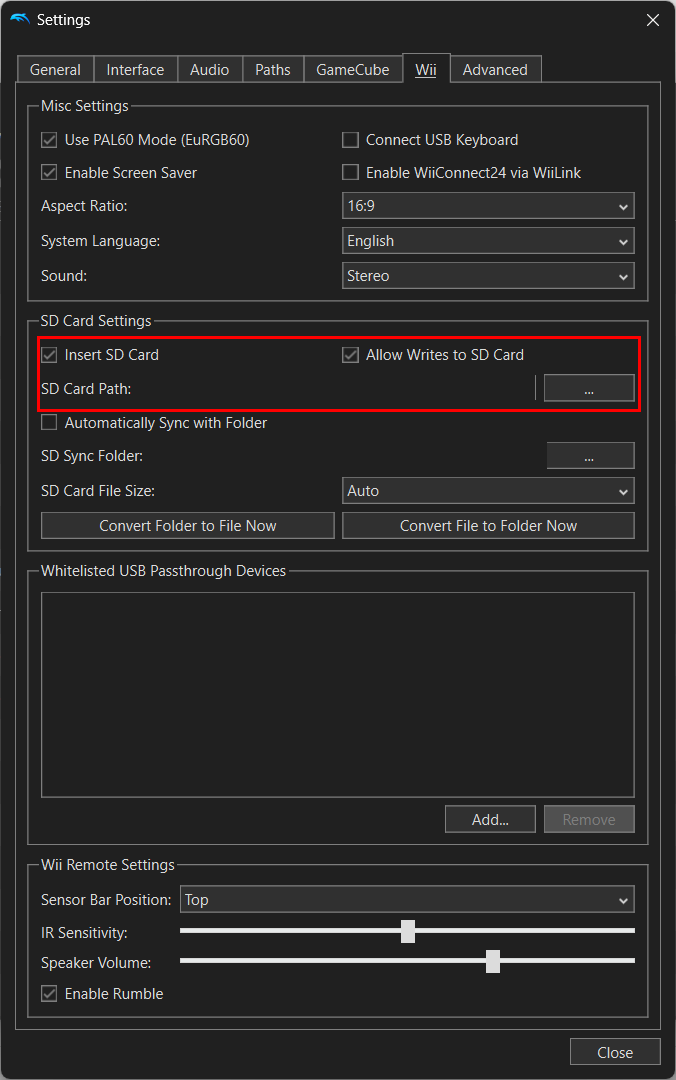676x1080 pixels.
Task: Expand the System Language dropdown
Action: click(488, 241)
